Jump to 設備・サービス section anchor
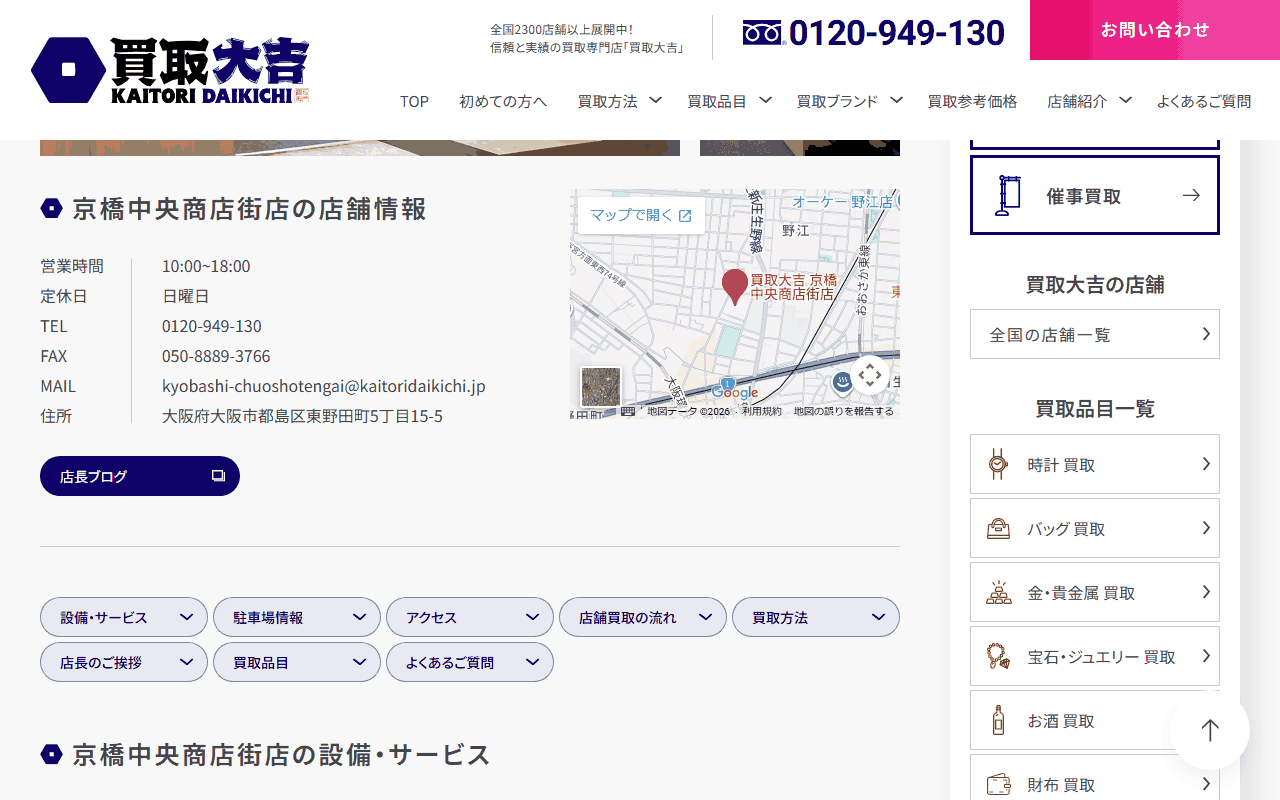The height and width of the screenshot is (800, 1280). pyautogui.click(x=124, y=617)
